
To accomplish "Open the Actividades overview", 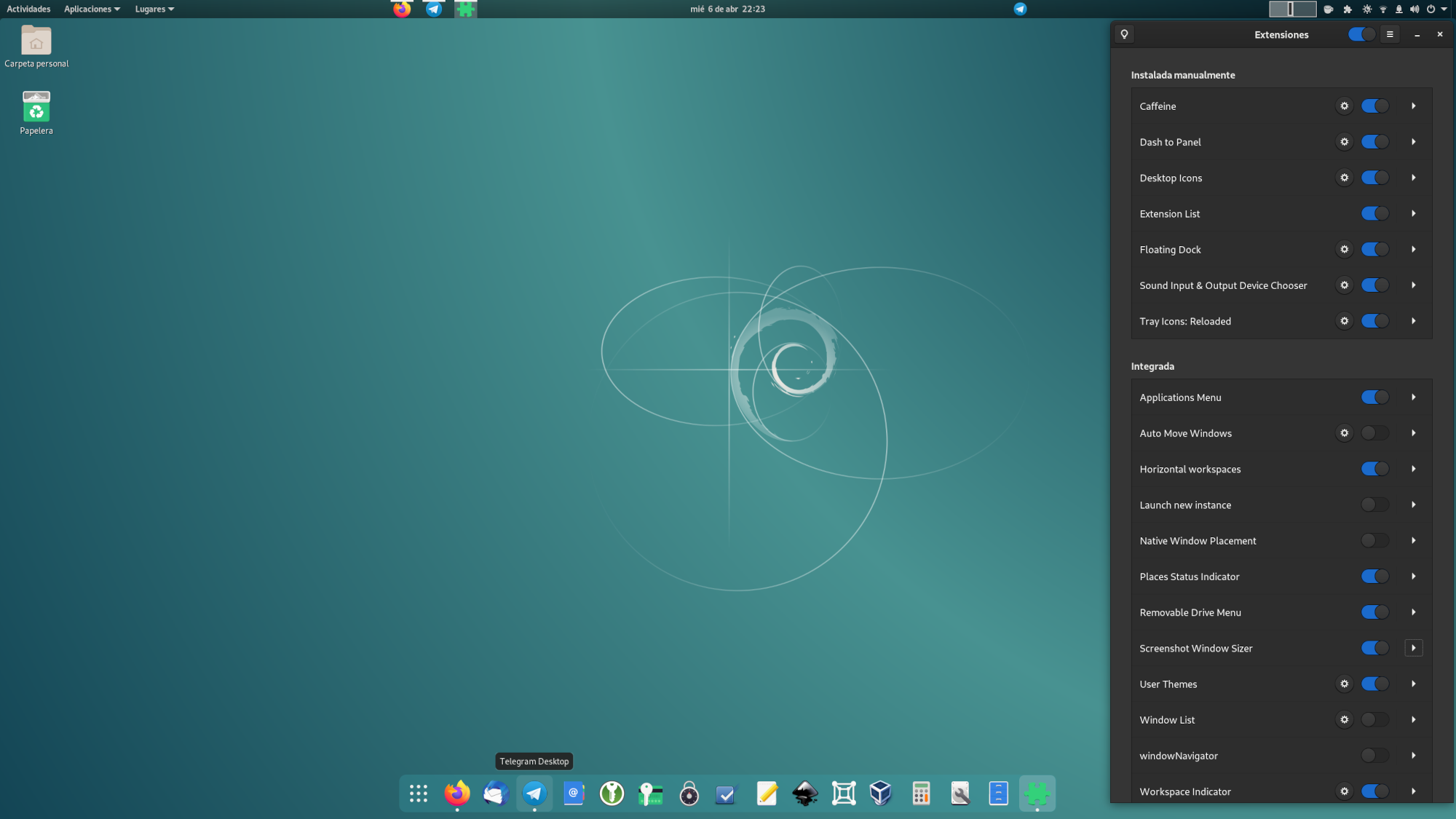I will (28, 9).
